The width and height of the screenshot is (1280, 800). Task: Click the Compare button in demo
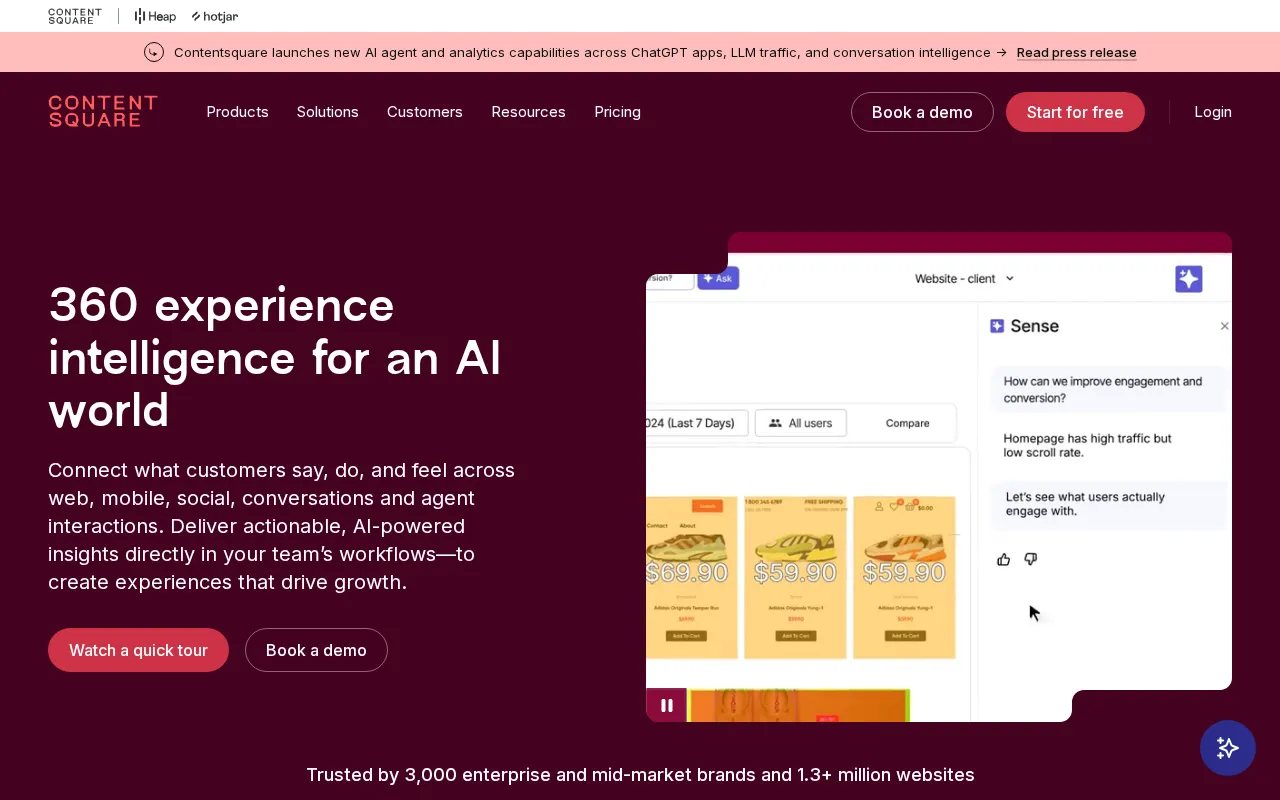pyautogui.click(x=908, y=423)
